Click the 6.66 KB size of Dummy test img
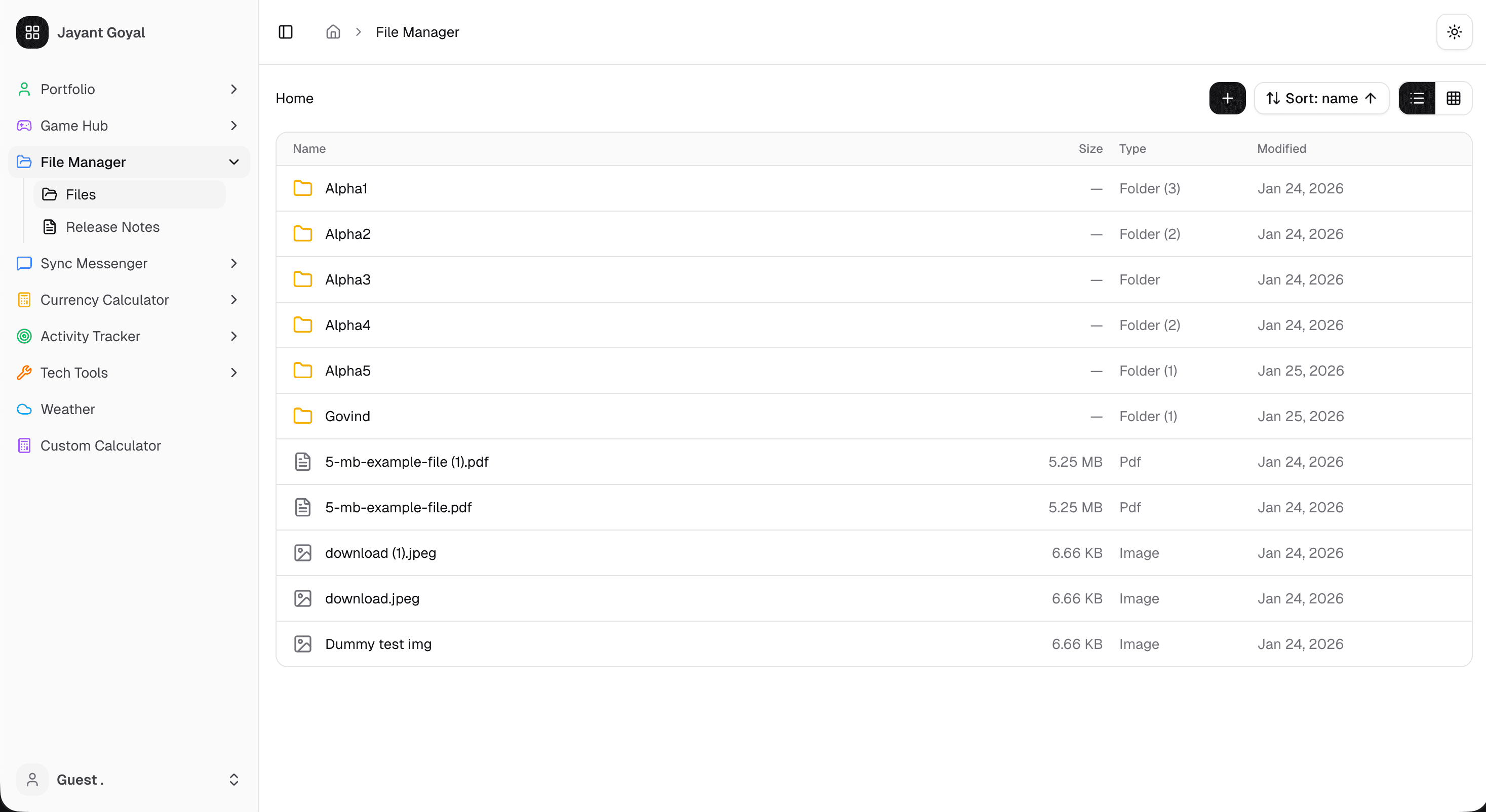Viewport: 1486px width, 812px height. click(1076, 643)
